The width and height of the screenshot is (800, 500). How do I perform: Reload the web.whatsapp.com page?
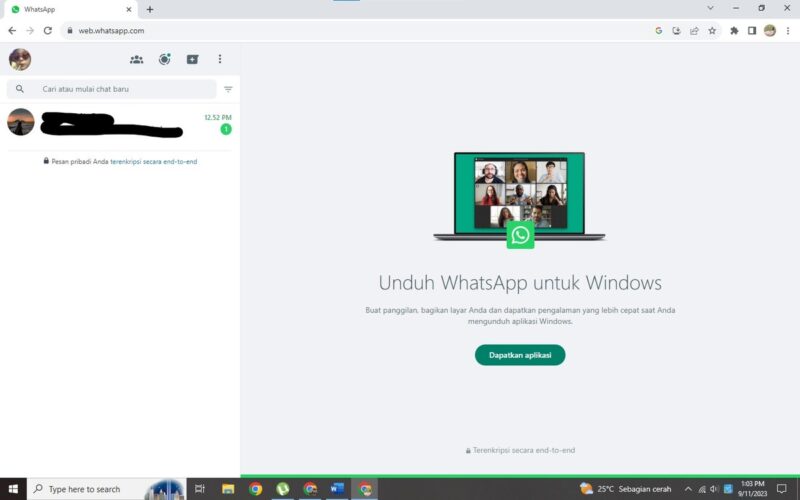coord(47,31)
